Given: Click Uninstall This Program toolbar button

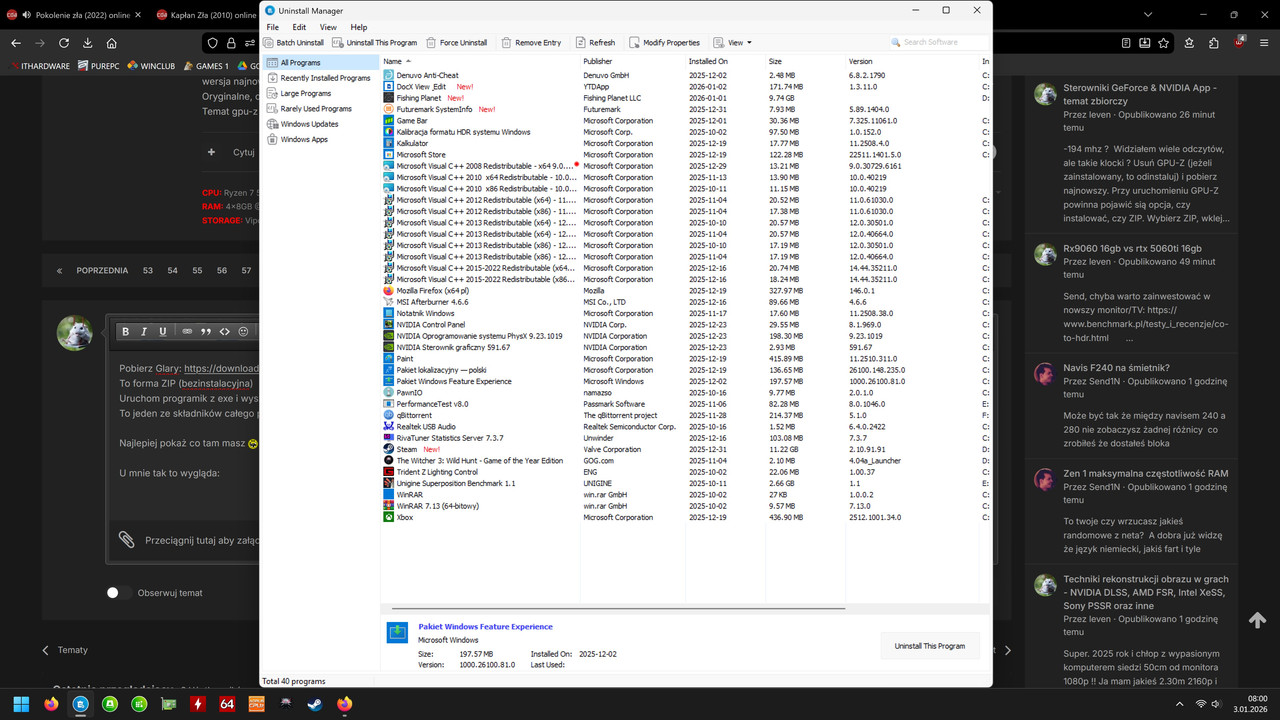Looking at the screenshot, I should (375, 43).
